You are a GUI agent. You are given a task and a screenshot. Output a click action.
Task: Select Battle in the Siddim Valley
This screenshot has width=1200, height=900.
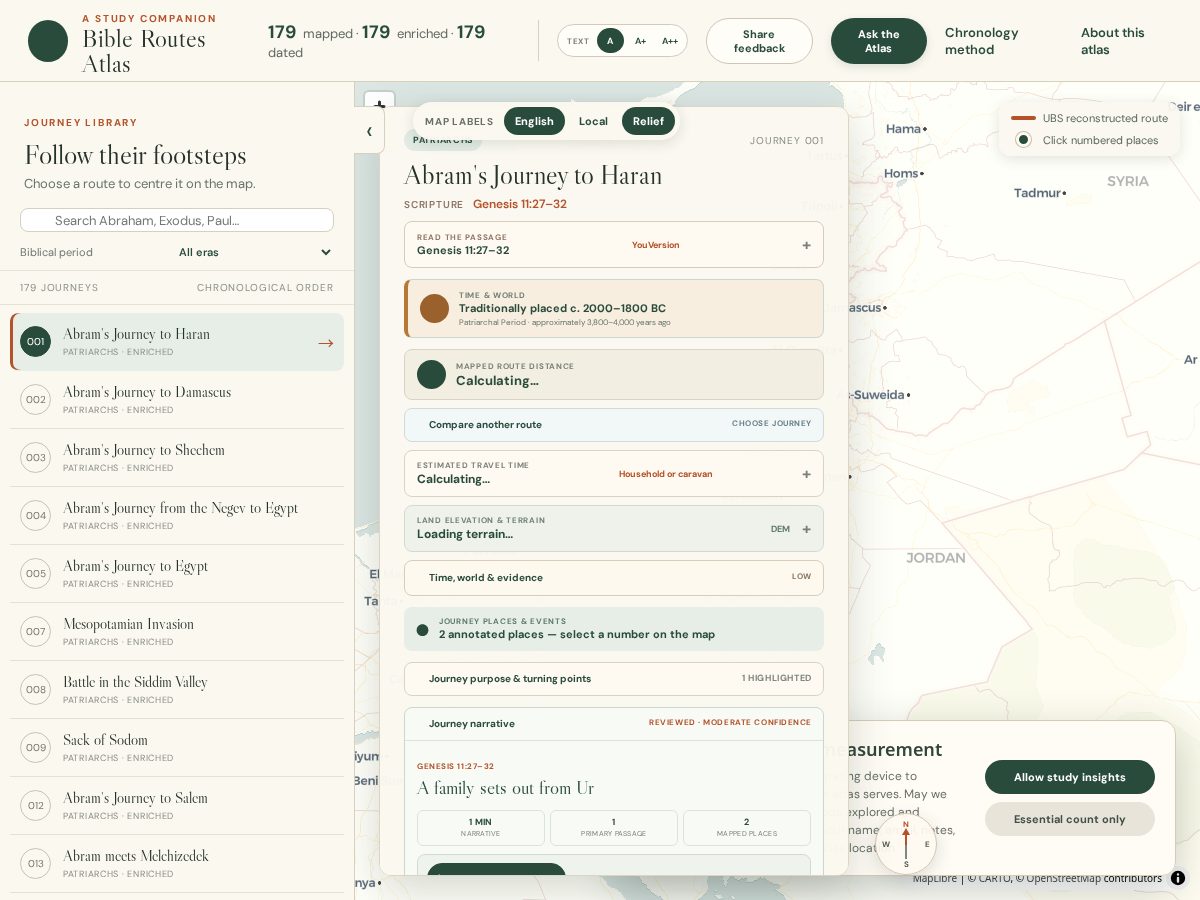point(177,690)
